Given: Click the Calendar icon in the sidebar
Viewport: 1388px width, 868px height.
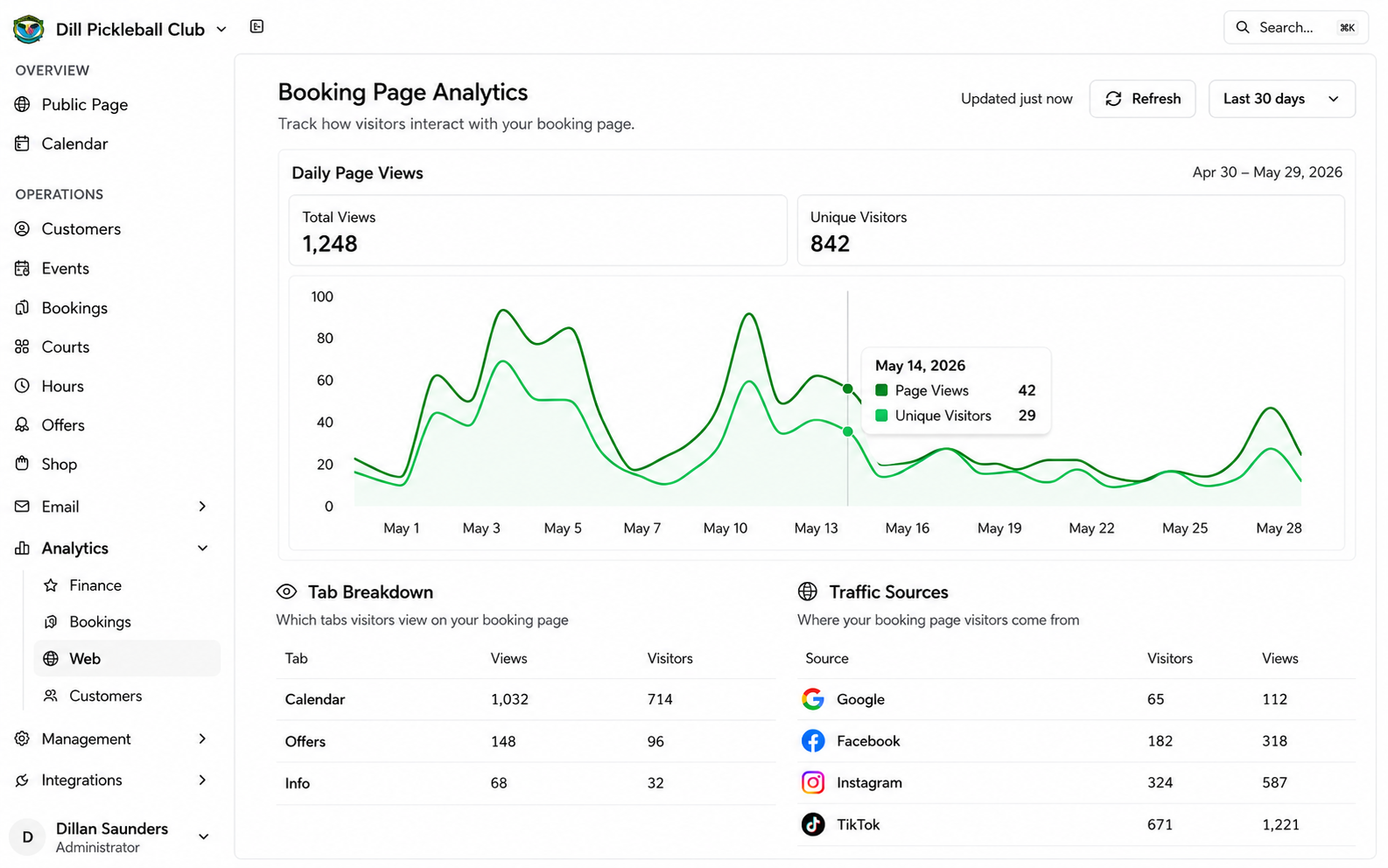Looking at the screenshot, I should (x=23, y=143).
